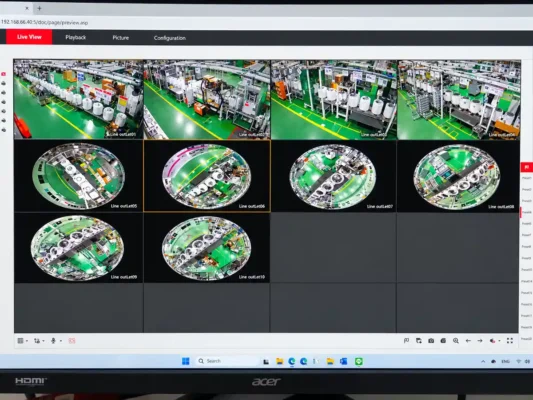Select the Line outLet03 camera feed

pos(334,100)
